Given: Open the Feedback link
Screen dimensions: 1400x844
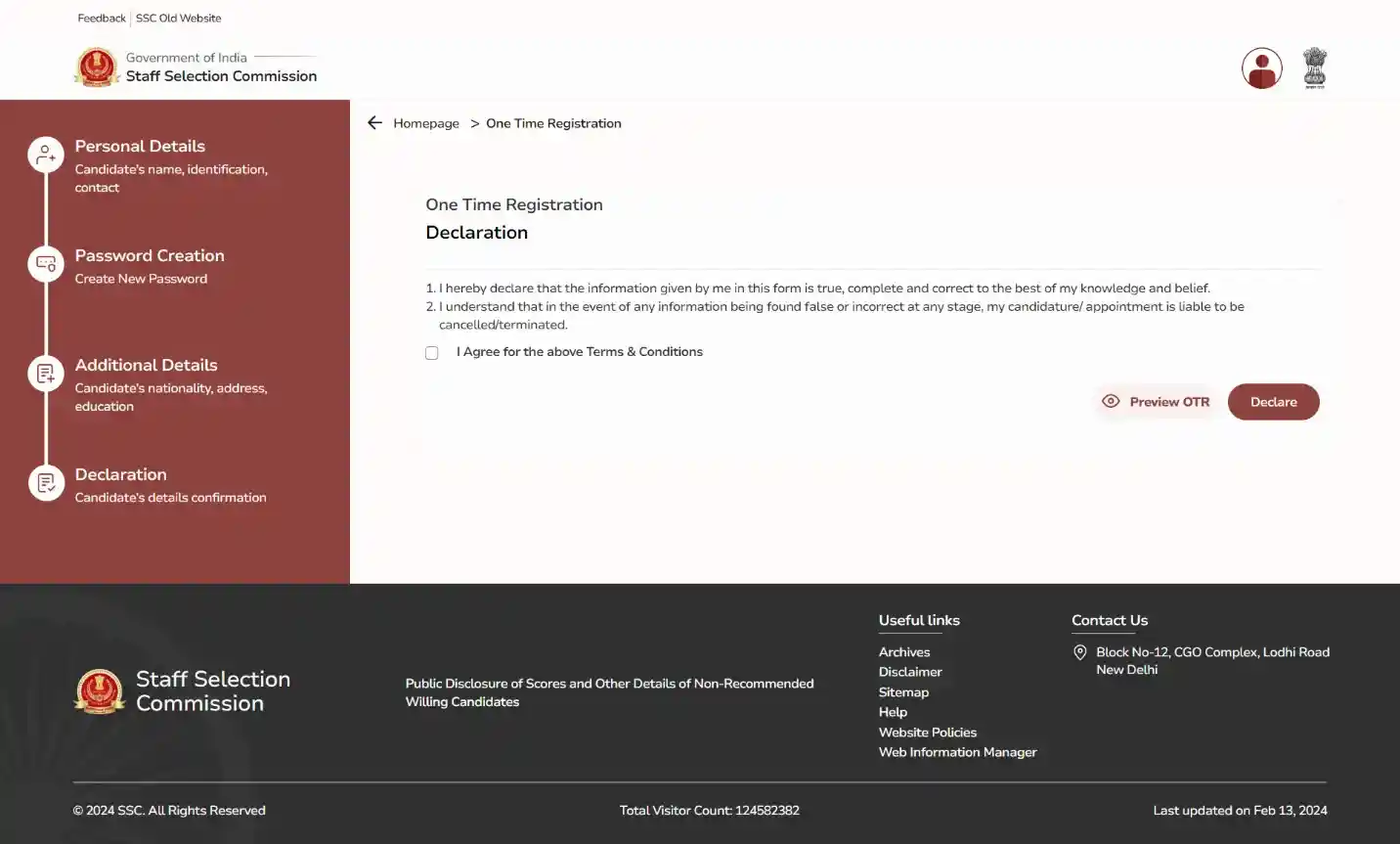Looking at the screenshot, I should click(x=102, y=19).
